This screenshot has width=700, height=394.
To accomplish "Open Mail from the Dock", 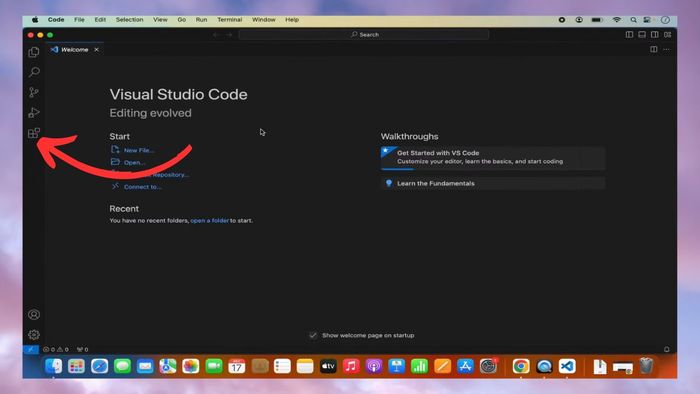I will [145, 366].
